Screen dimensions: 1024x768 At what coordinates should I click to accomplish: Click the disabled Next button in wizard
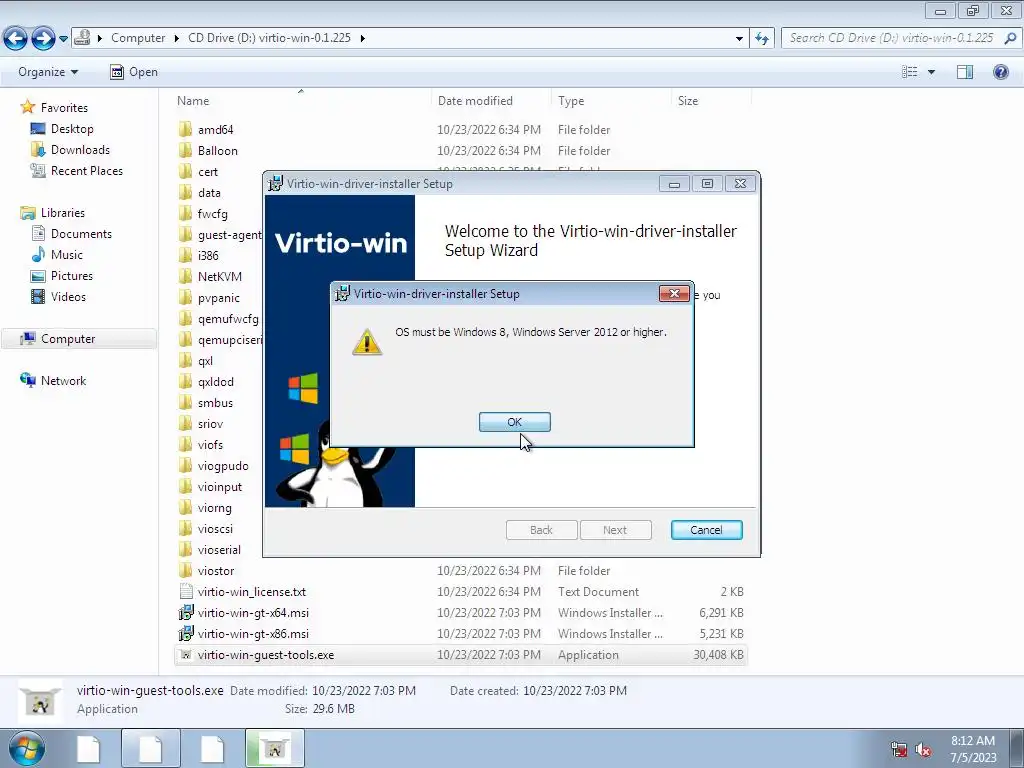(615, 530)
